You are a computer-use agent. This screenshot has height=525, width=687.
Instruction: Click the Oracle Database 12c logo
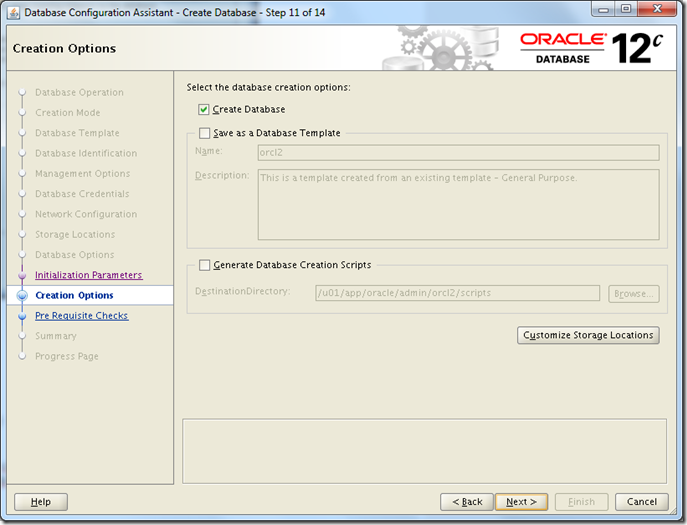[x=591, y=48]
